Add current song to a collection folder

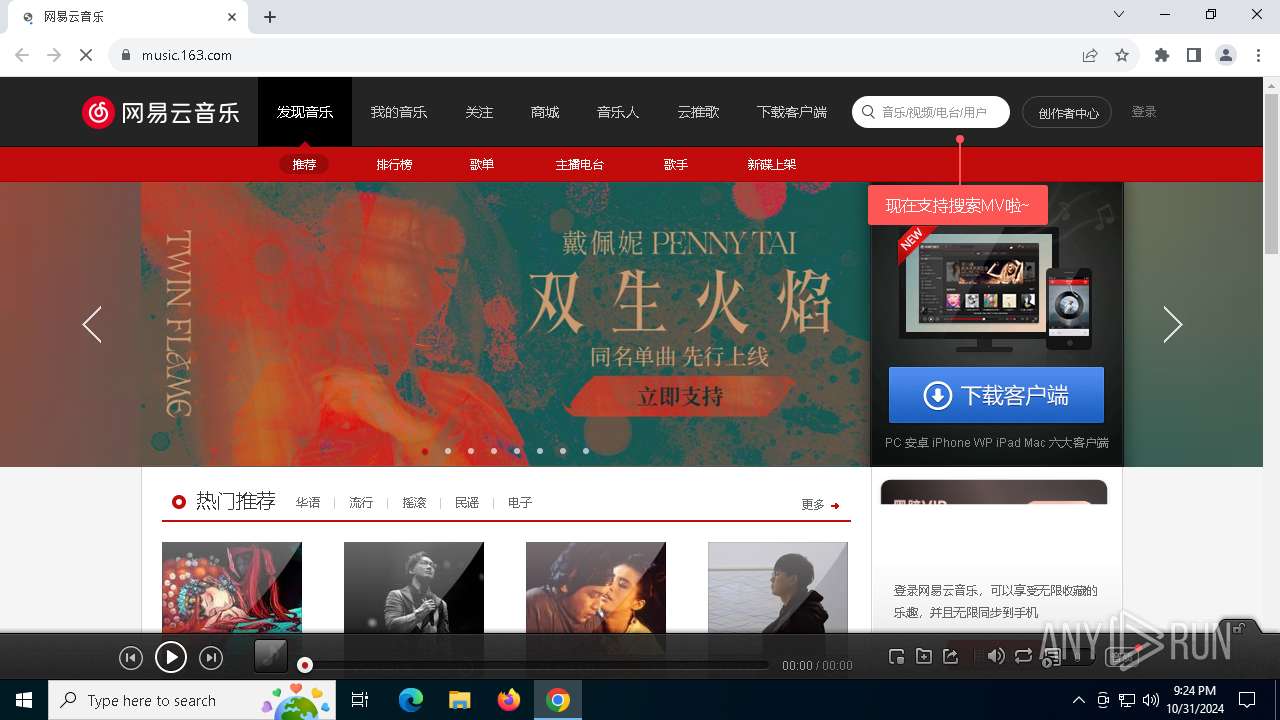point(924,657)
